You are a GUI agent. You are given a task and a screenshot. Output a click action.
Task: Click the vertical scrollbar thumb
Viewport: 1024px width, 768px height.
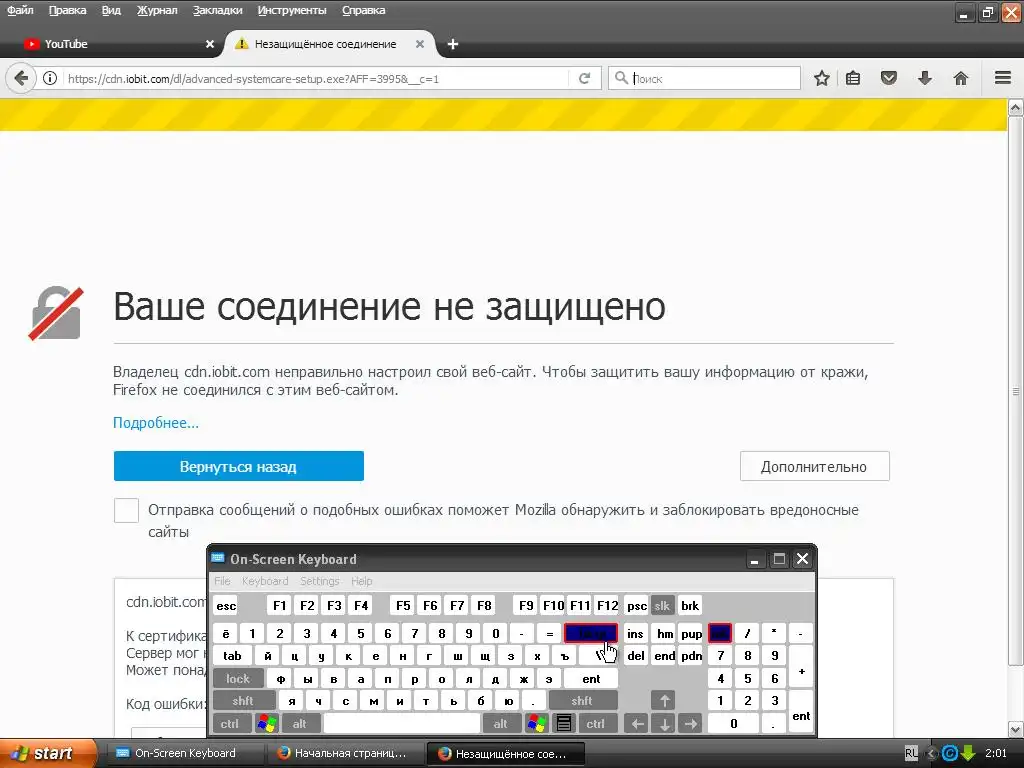tap(1016, 392)
